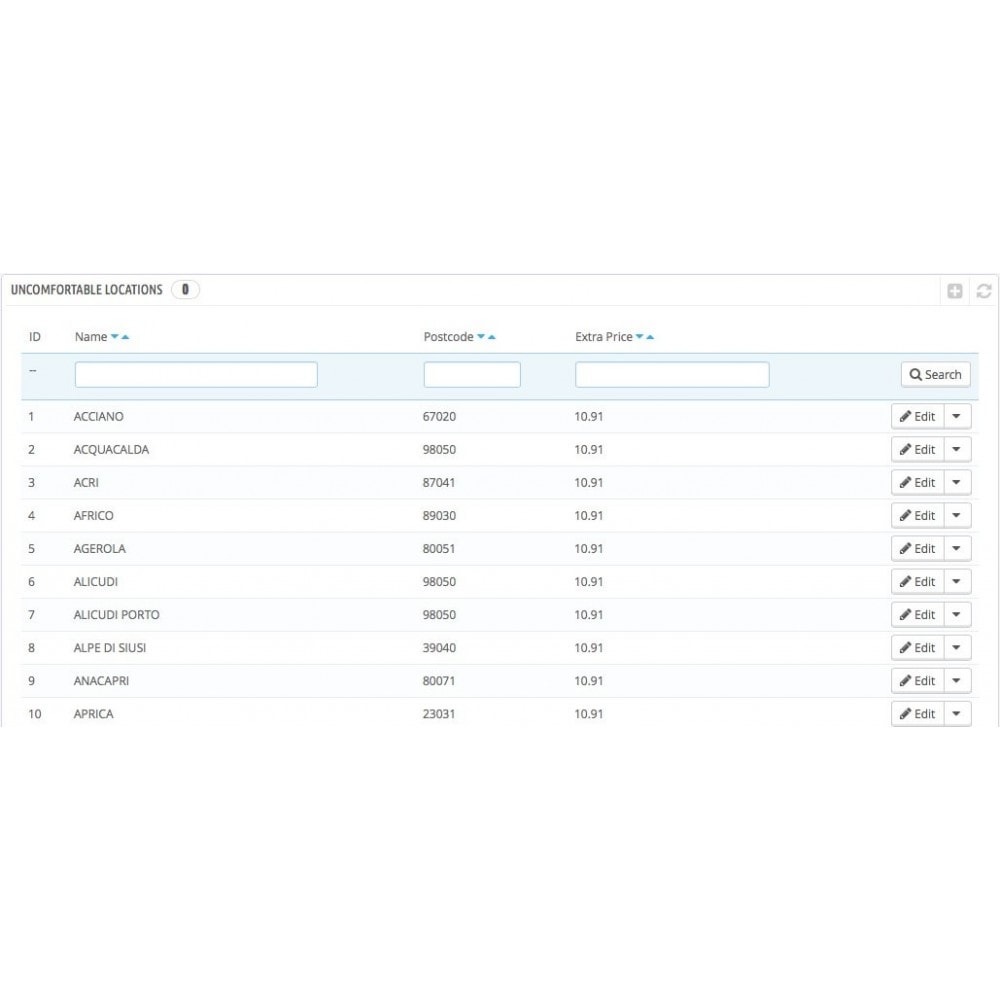Click the ID column header
The width and height of the screenshot is (1000, 1000).
[34, 337]
